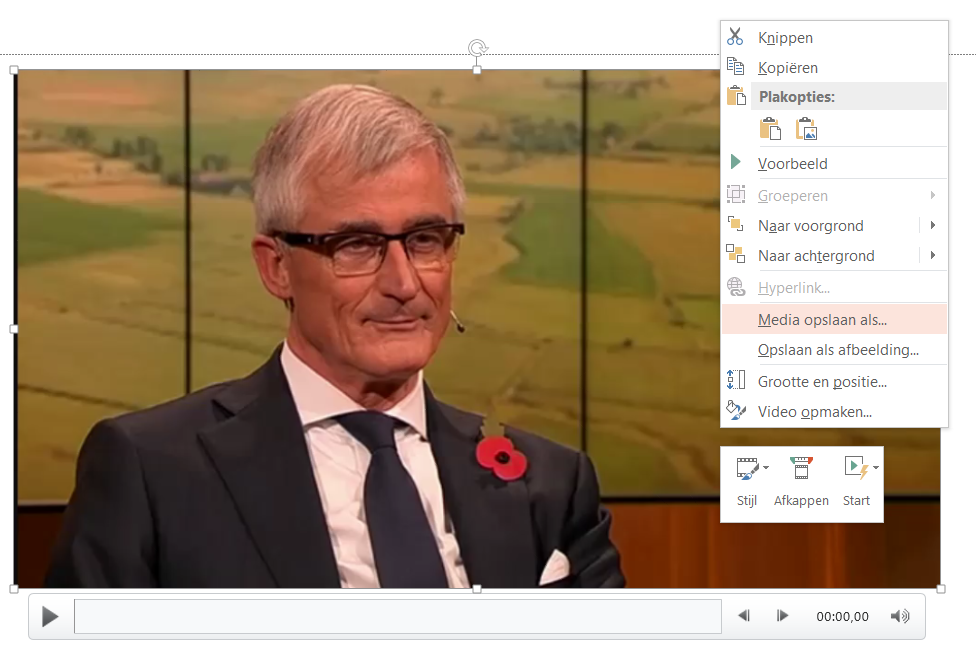This screenshot has height=648, width=976.
Task: Click the bottom-left corner resize handle
Action: [x=14, y=589]
